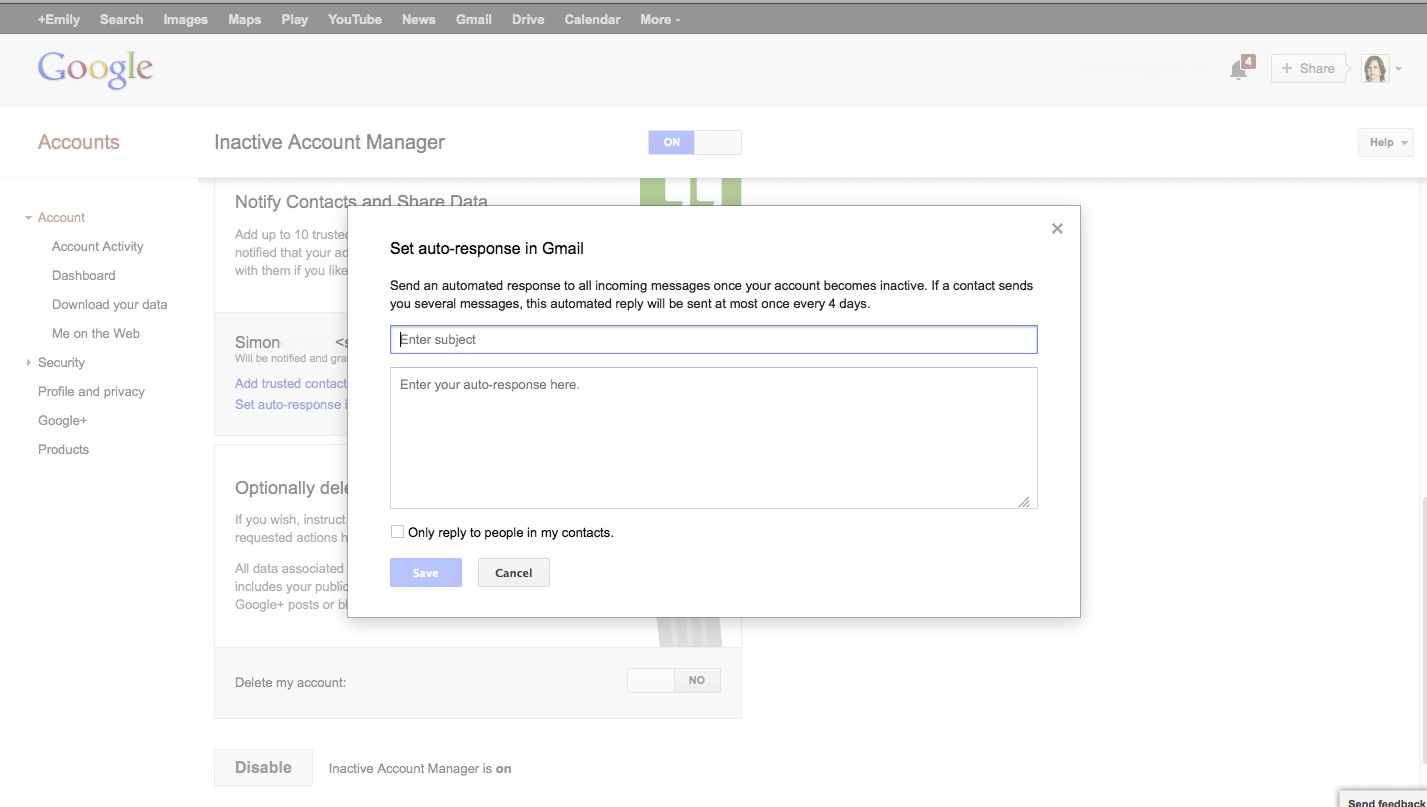Open the profile avatar menu
The image size is (1427, 807).
(1381, 69)
